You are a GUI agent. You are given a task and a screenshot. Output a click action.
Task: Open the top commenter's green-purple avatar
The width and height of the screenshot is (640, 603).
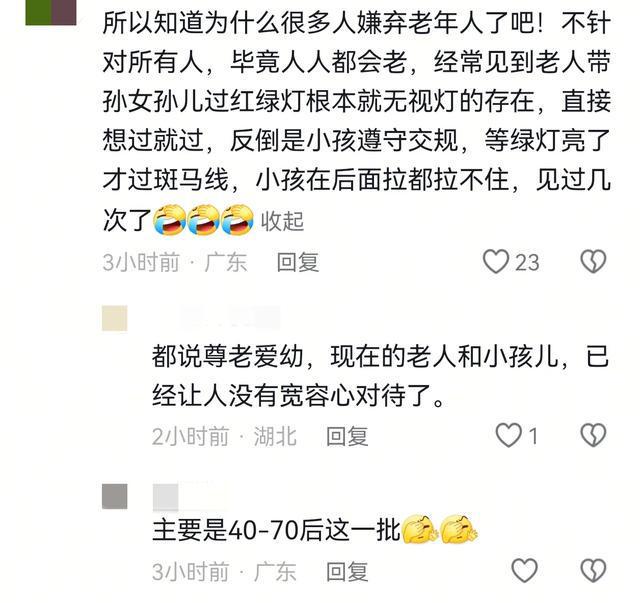click(x=51, y=12)
